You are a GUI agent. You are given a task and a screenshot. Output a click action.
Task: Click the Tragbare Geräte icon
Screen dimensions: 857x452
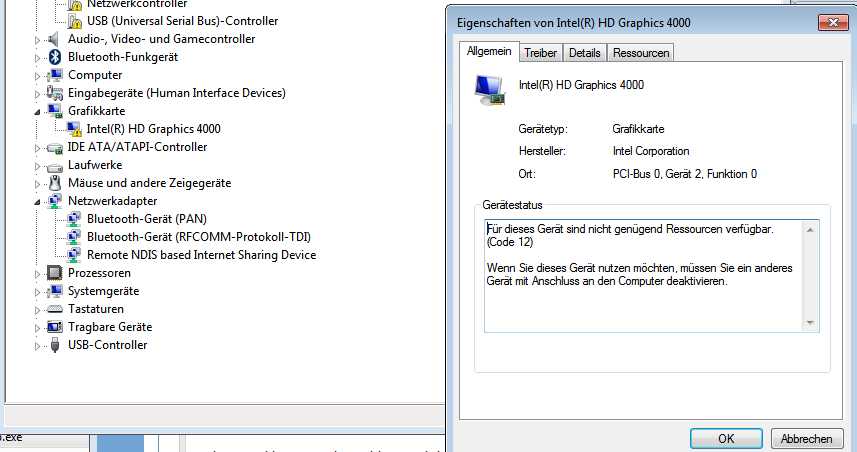click(x=55, y=327)
